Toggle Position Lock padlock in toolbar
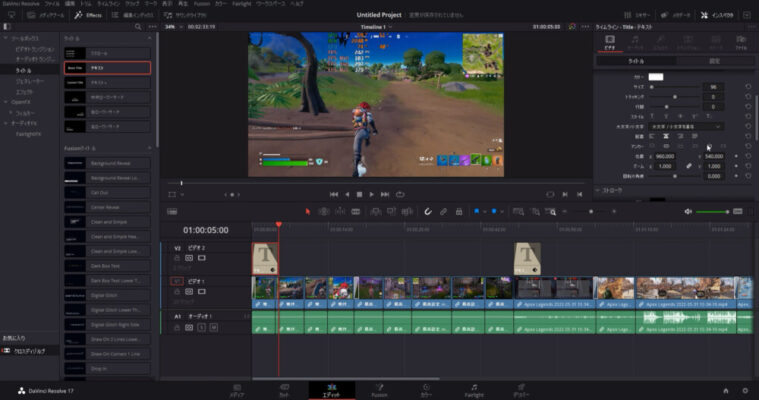This screenshot has height=400, width=759. coord(459,212)
